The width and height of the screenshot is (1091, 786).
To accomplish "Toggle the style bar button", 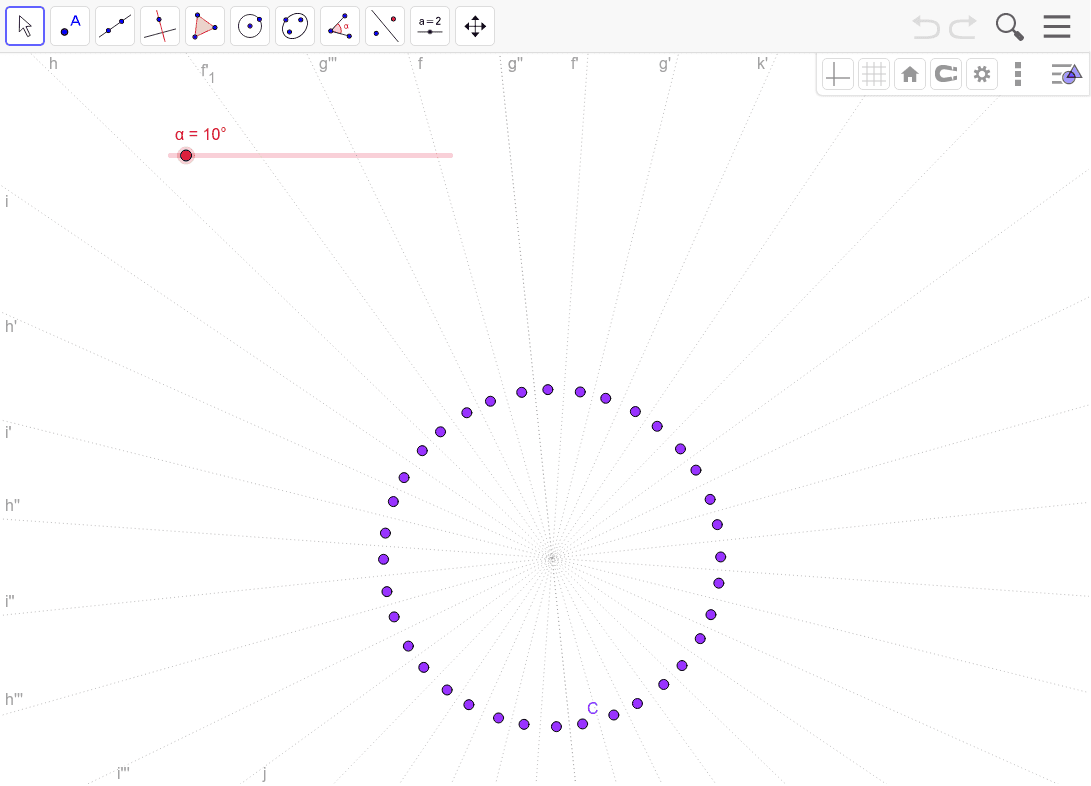I will click(1066, 74).
